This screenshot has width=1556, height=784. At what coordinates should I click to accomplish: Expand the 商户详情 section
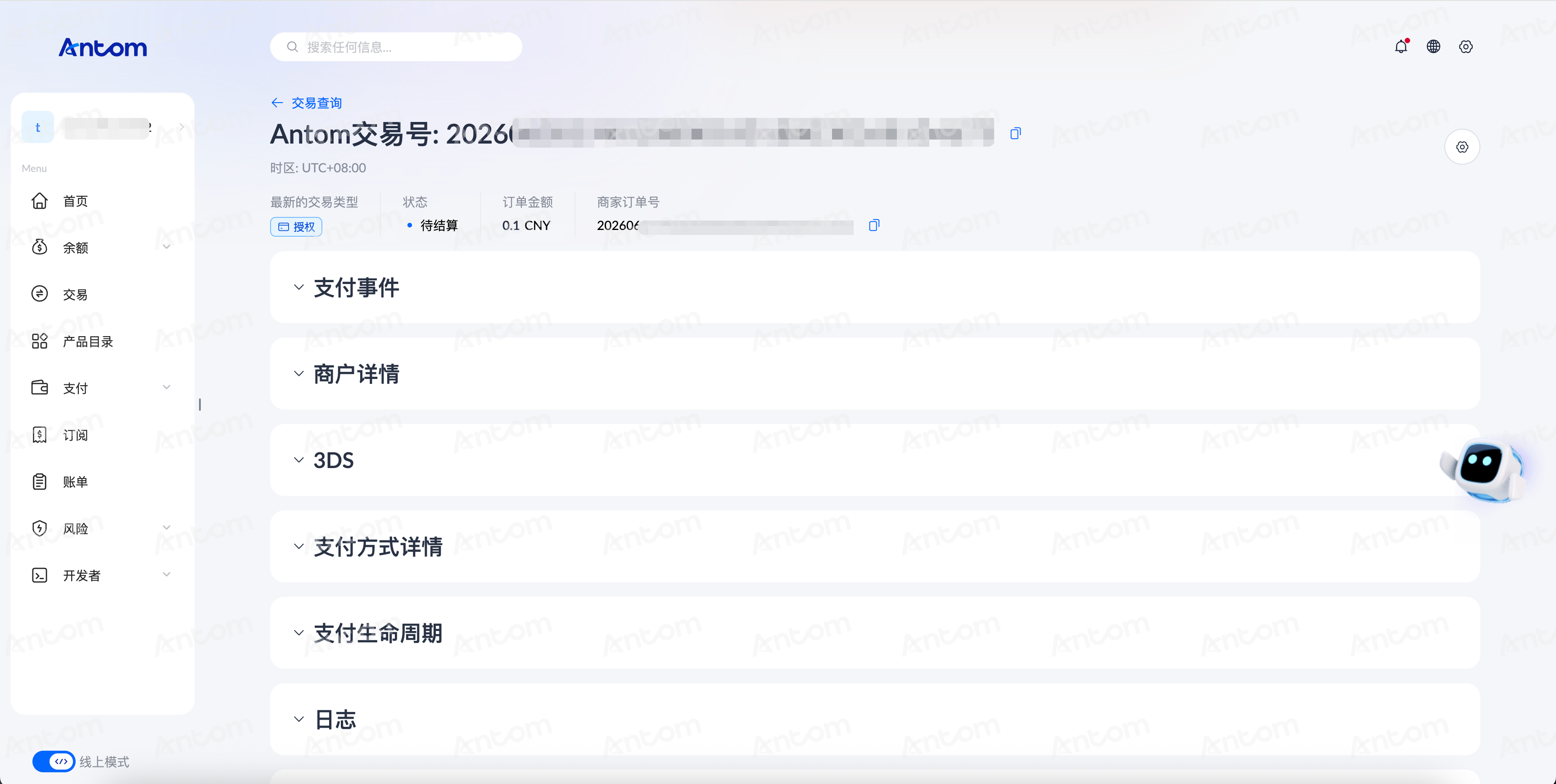tap(299, 374)
